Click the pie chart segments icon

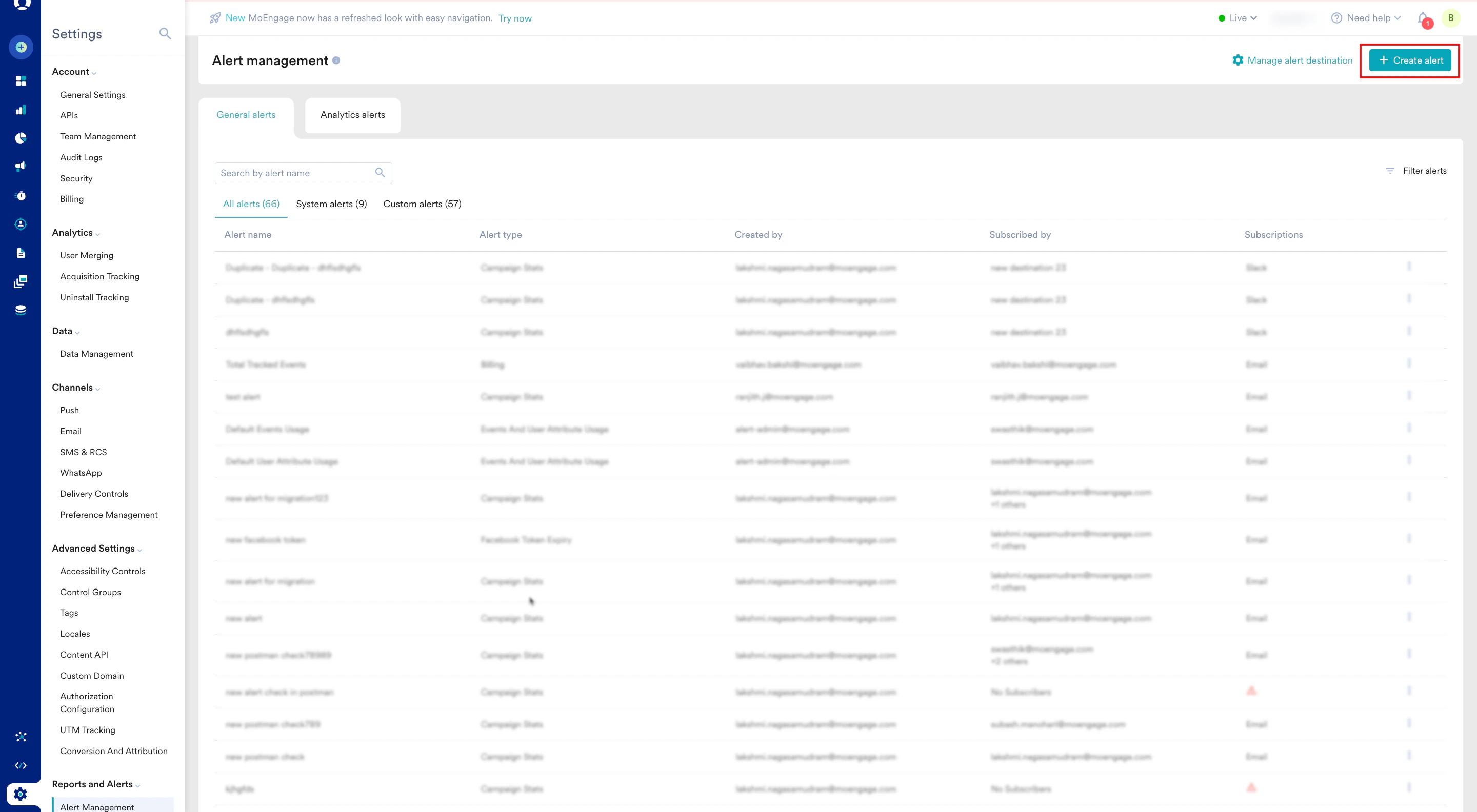click(21, 137)
